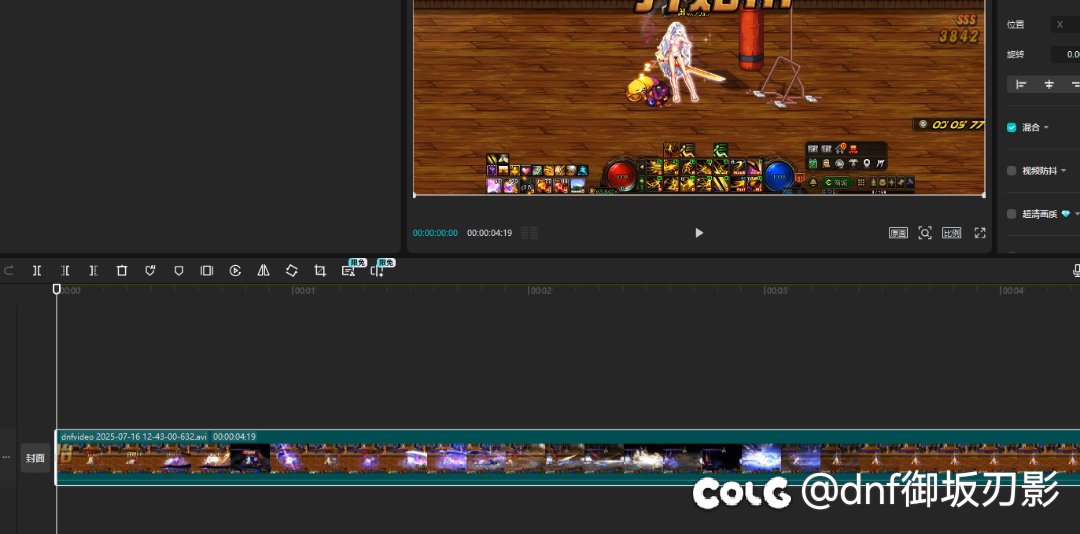The height and width of the screenshot is (534, 1080).
Task: Select the crop tool
Action: tap(320, 271)
